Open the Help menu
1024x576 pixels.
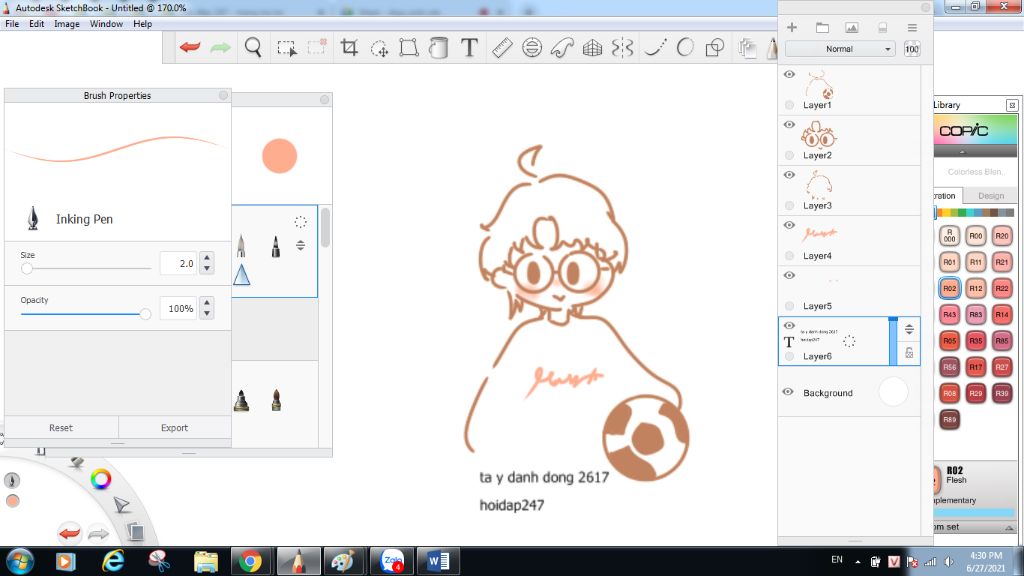(x=142, y=24)
